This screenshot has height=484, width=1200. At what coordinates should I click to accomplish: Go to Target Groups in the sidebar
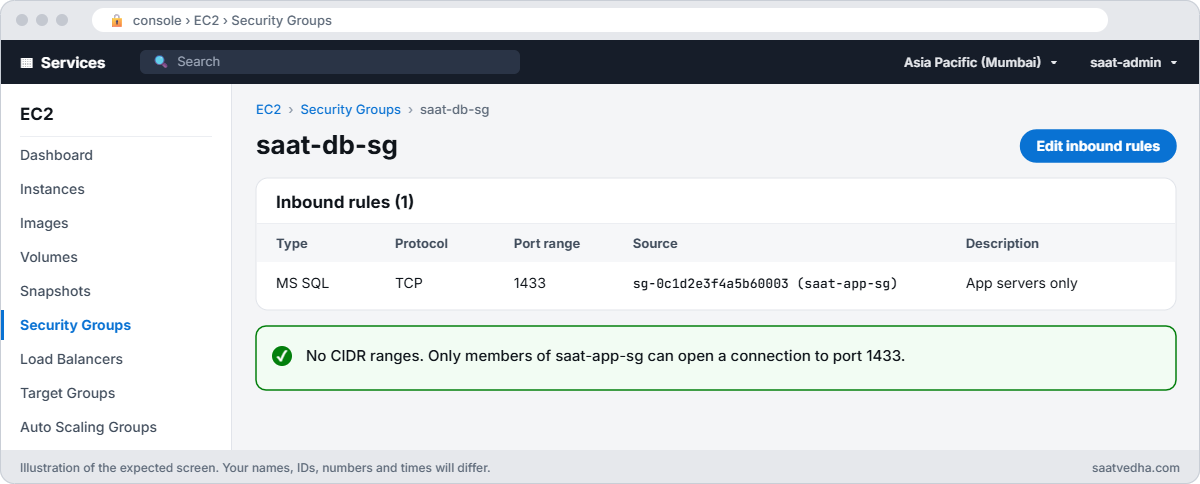68,393
